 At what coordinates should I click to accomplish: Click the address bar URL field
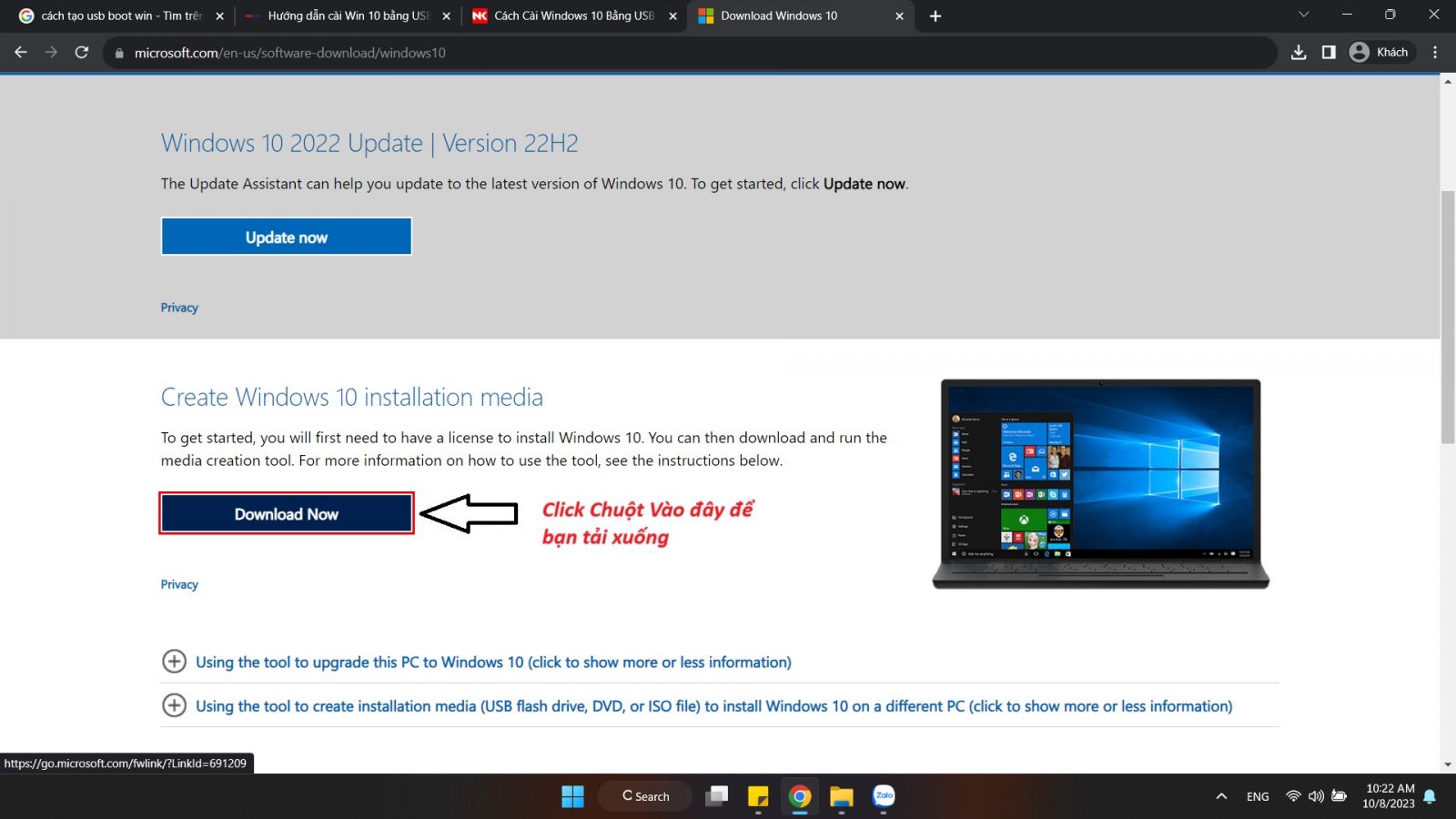tap(692, 53)
